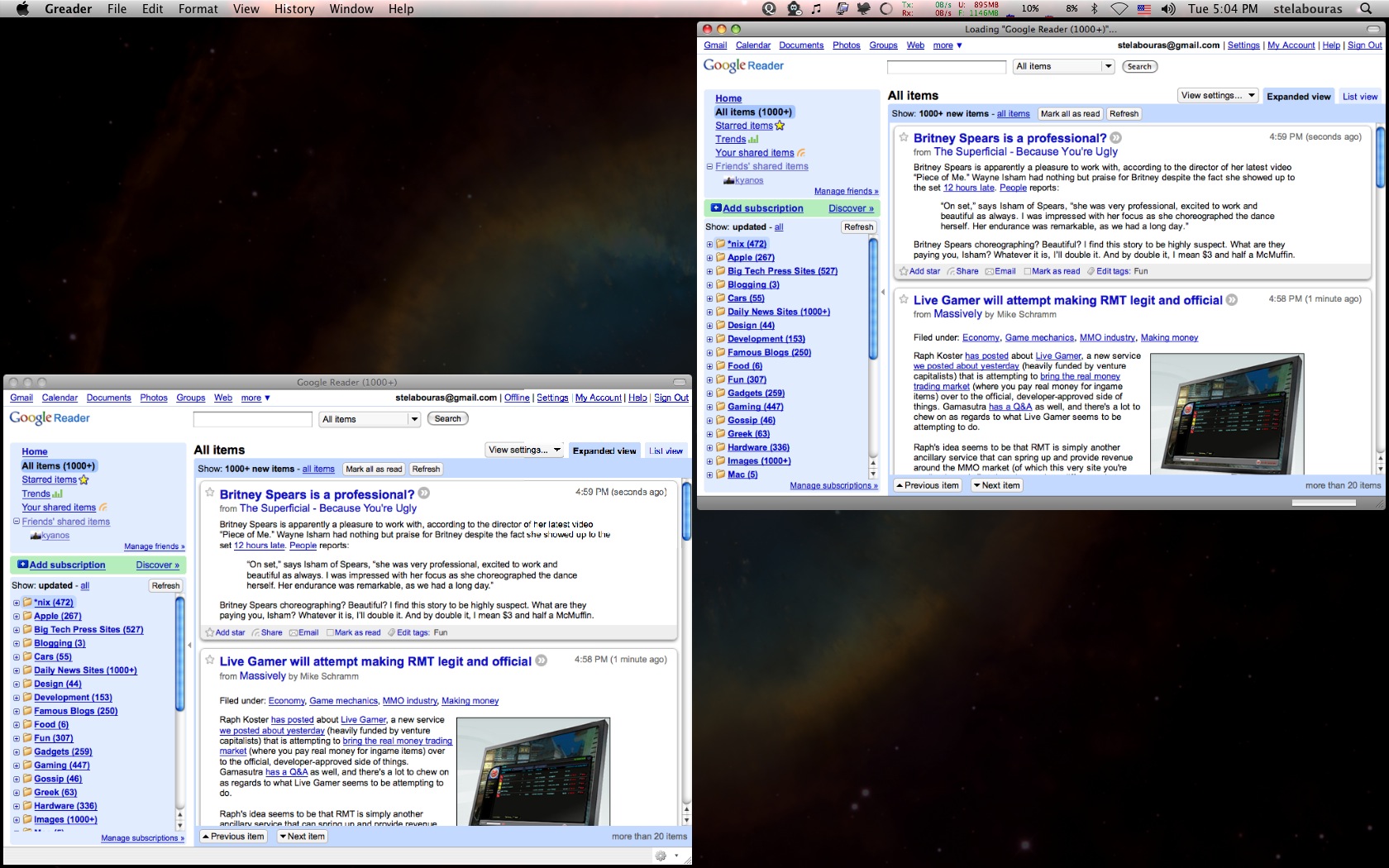Open Spotlight search in menu bar
1389x868 pixels.
[1365, 8]
